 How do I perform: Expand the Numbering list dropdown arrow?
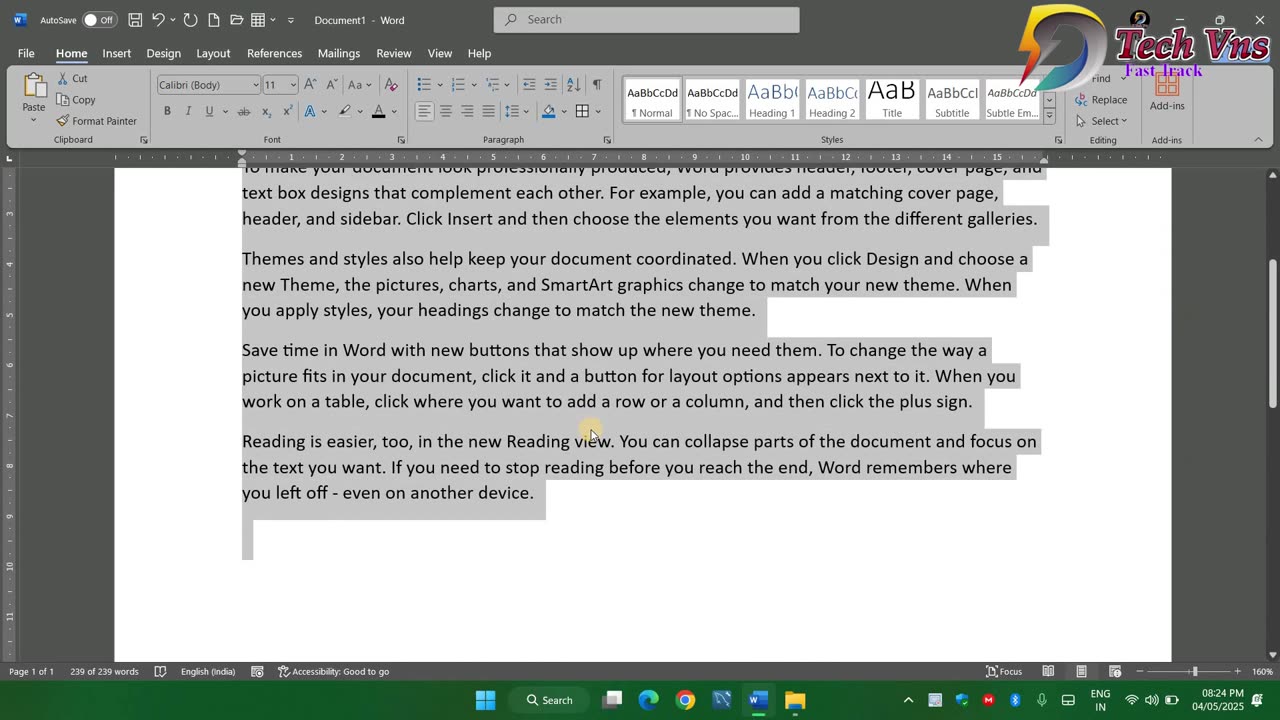[x=473, y=85]
